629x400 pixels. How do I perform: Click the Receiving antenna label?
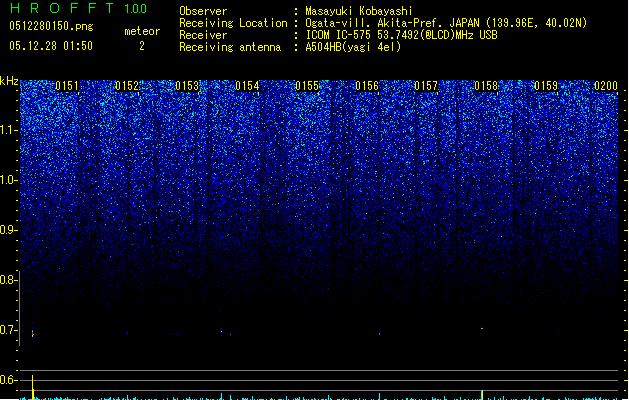230,47
